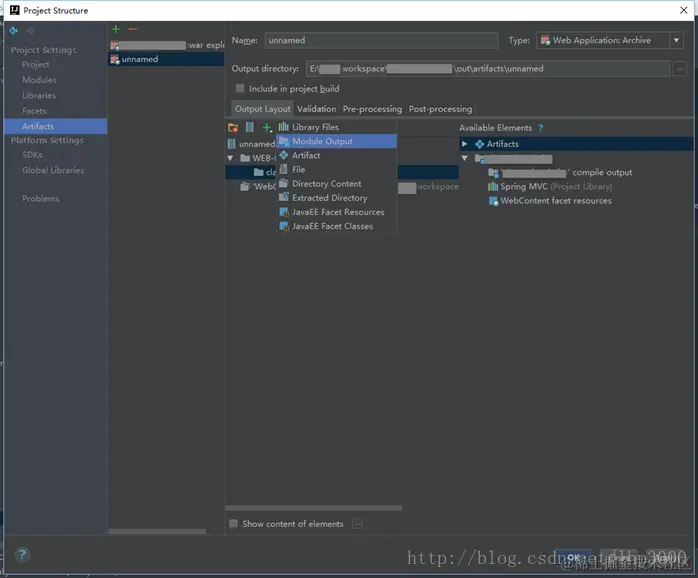Choose JavaEE Facet Classes from popup menu
The width and height of the screenshot is (698, 578).
click(337, 226)
